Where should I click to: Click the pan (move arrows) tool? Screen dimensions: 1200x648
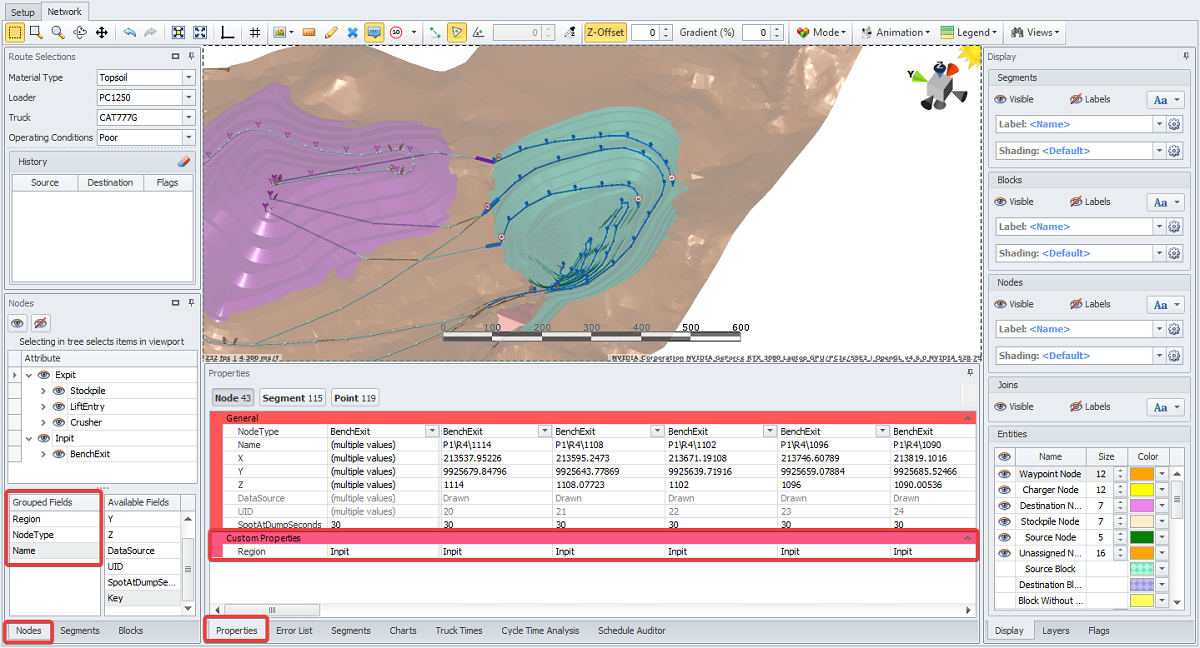pos(101,32)
